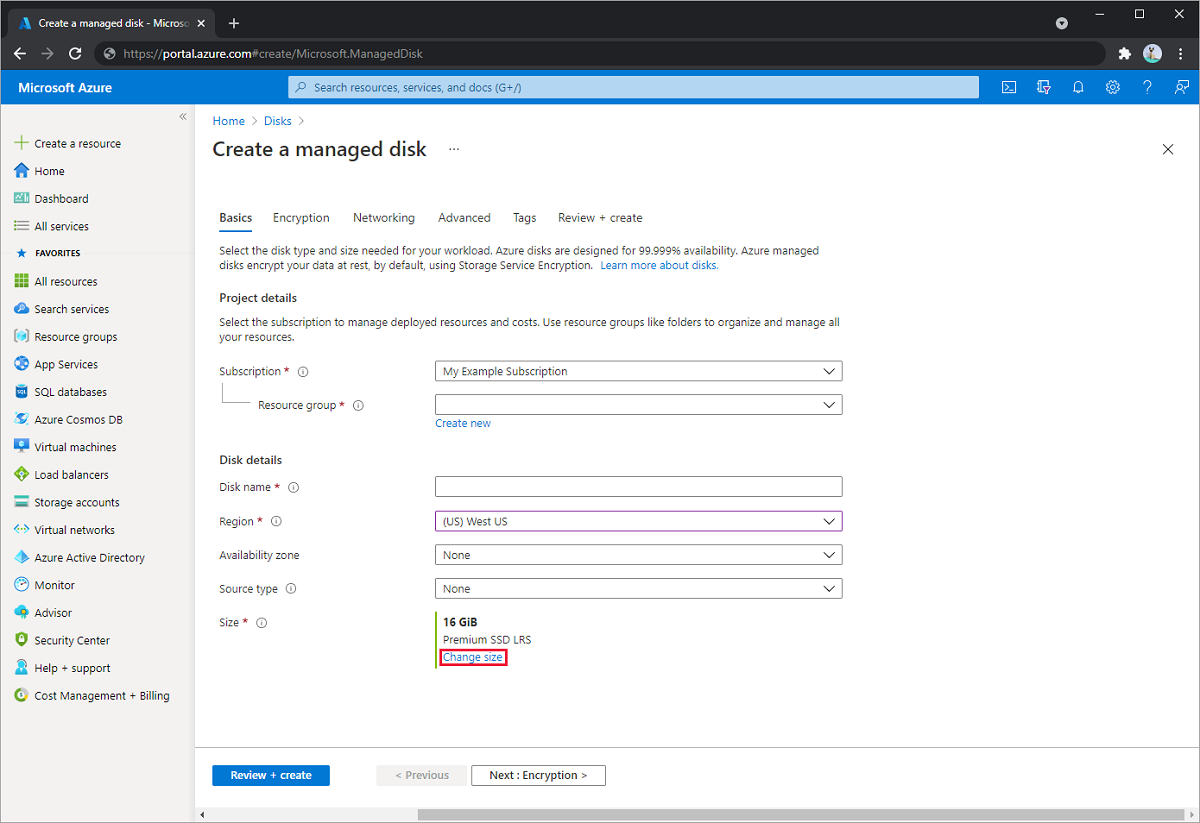Collapse the left sidebar menu
This screenshot has width=1200, height=823.
[x=183, y=117]
